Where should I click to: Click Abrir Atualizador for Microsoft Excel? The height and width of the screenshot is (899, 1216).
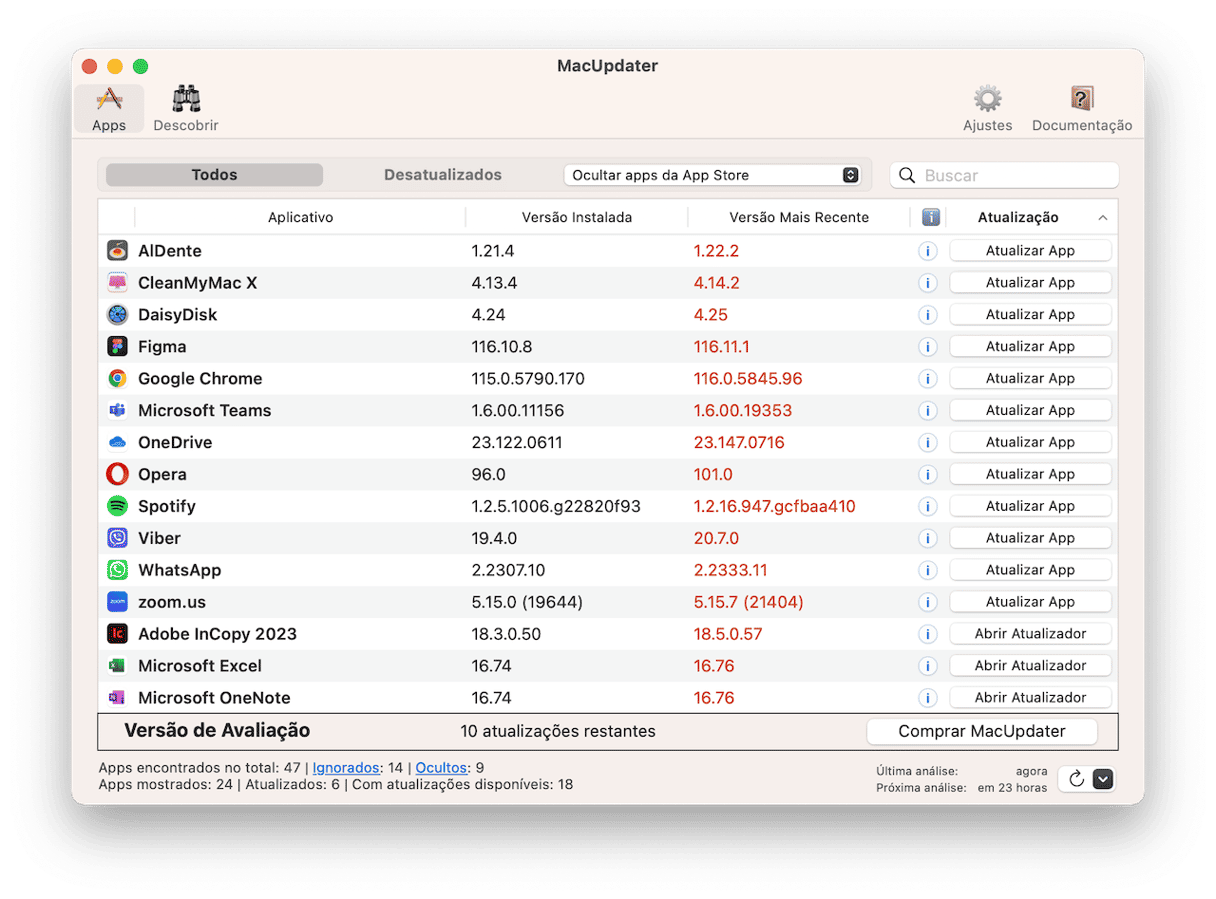tap(1030, 666)
